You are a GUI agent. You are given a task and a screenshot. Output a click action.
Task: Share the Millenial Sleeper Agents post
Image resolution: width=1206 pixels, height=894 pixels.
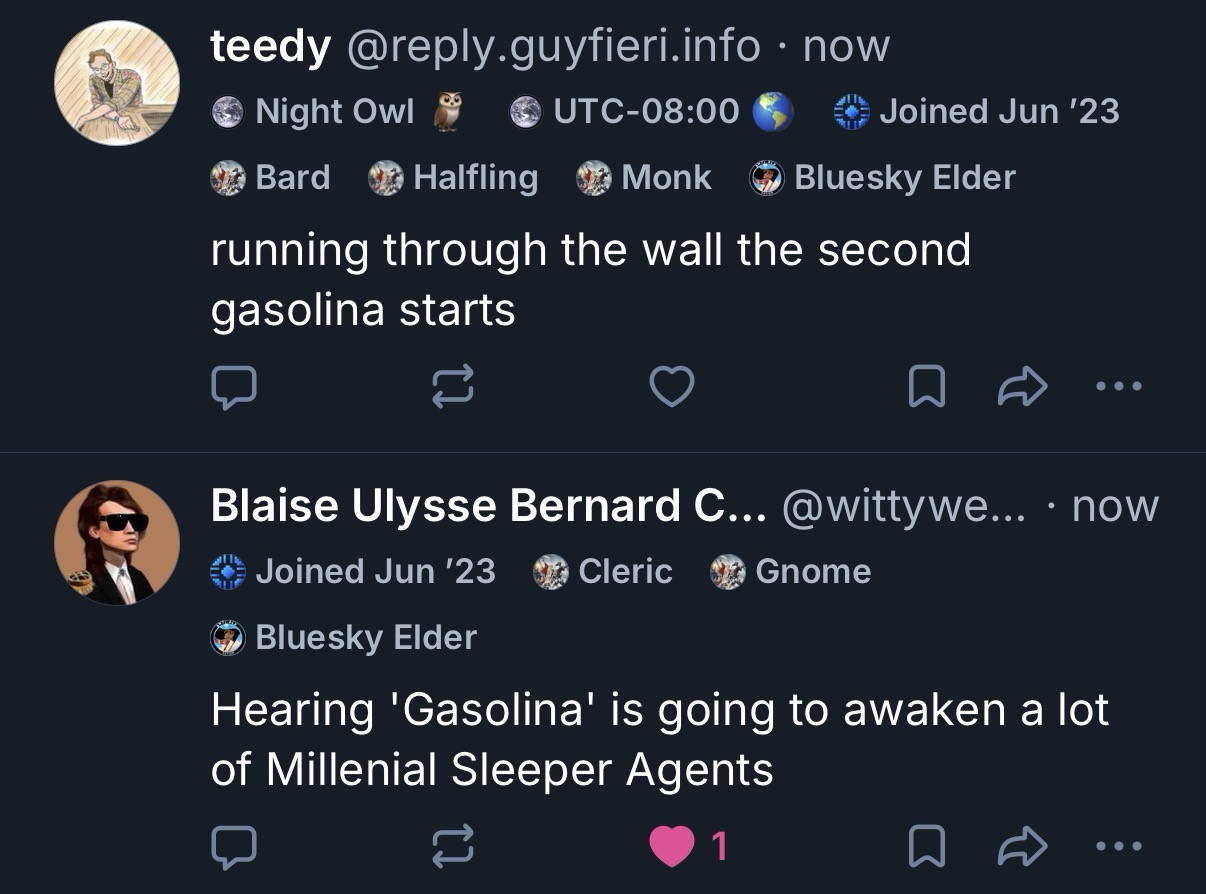pyautogui.click(x=1022, y=848)
